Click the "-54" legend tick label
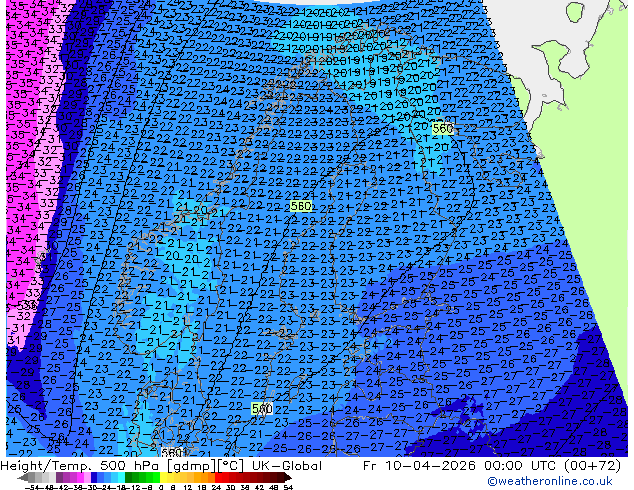634x490 pixels. [32, 487]
